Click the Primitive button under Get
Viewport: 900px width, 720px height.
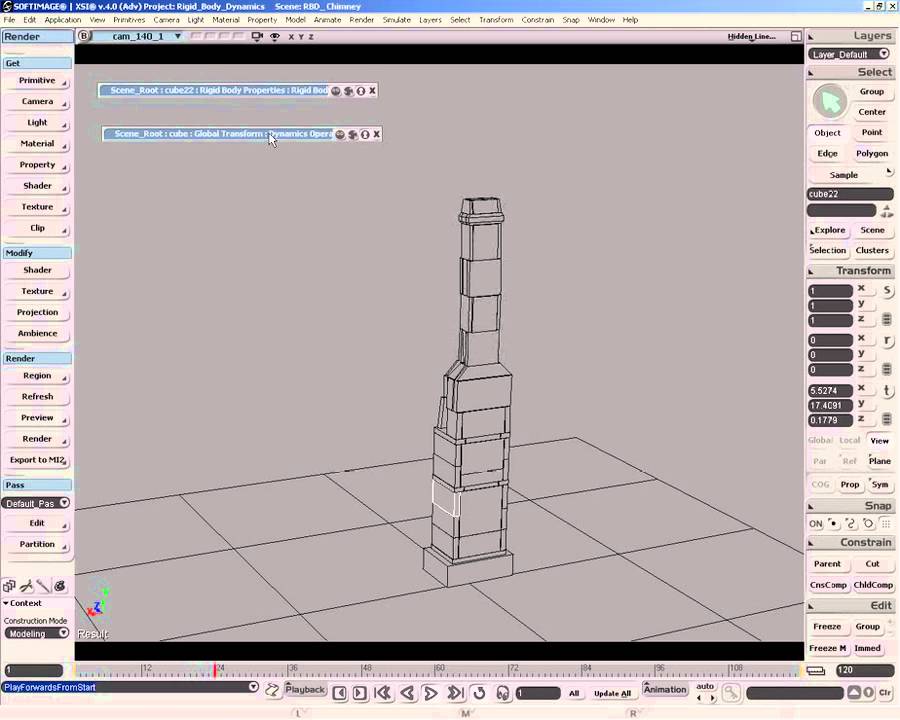(37, 80)
